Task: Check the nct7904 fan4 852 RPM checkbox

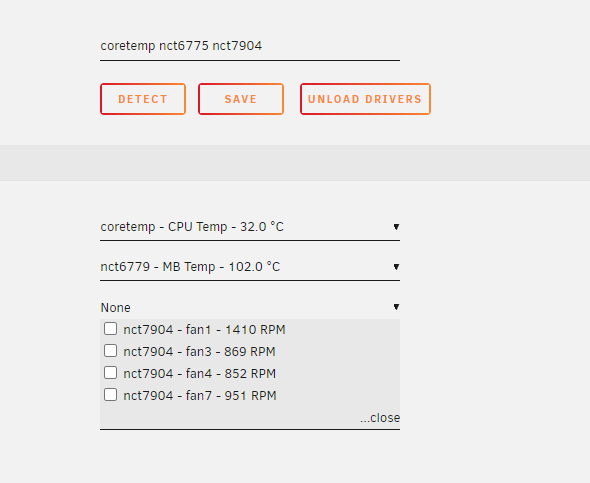Action: point(110,373)
